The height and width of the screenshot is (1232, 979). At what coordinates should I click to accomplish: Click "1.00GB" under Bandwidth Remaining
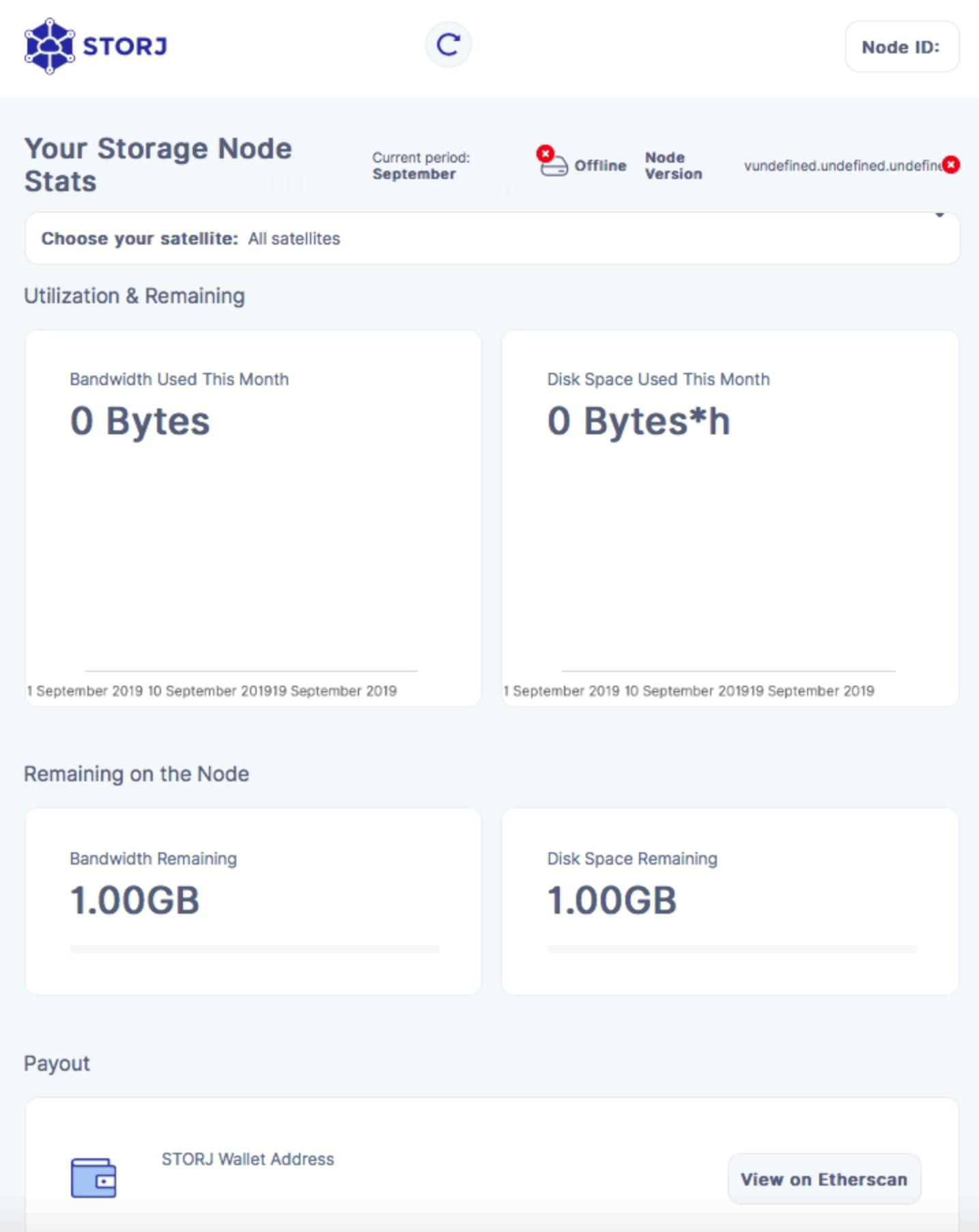[134, 900]
